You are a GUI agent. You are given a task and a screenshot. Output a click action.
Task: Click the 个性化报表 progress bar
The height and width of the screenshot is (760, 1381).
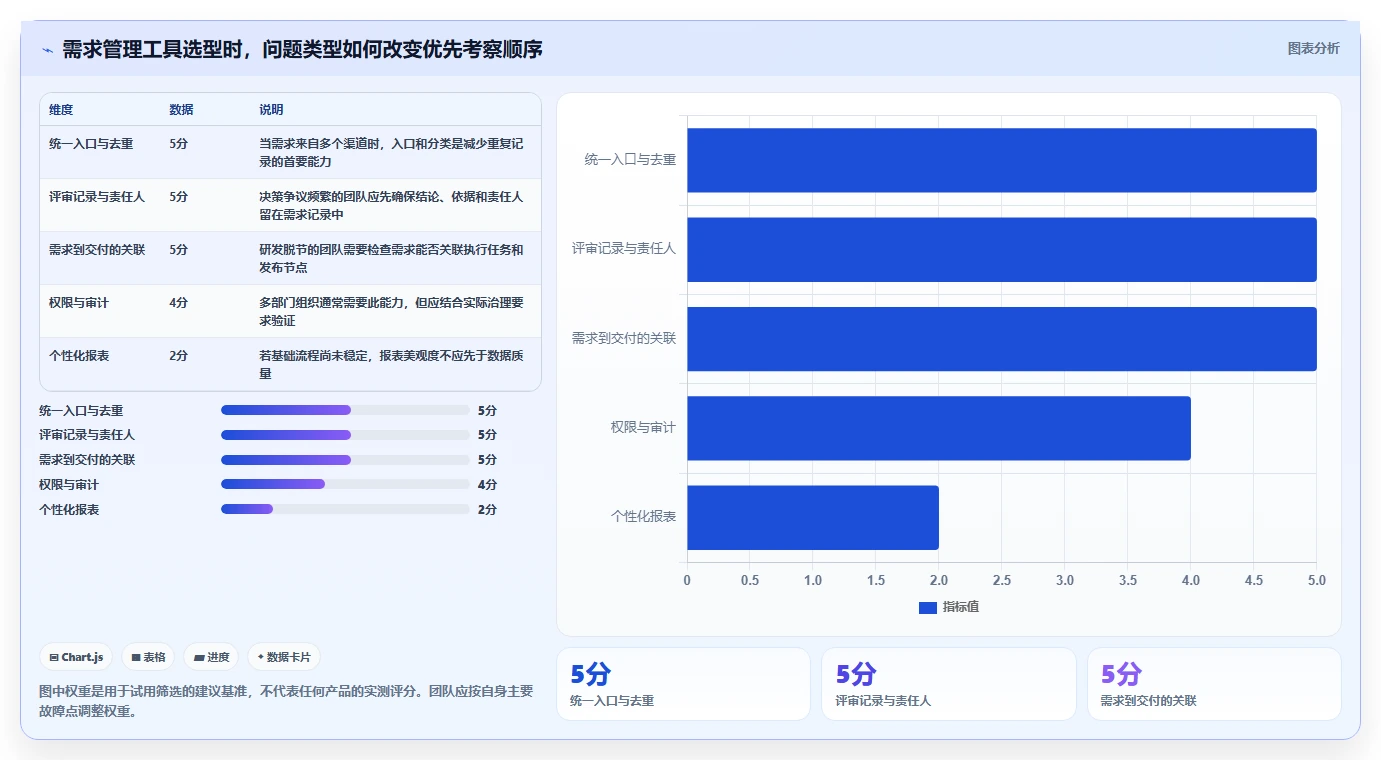point(345,509)
